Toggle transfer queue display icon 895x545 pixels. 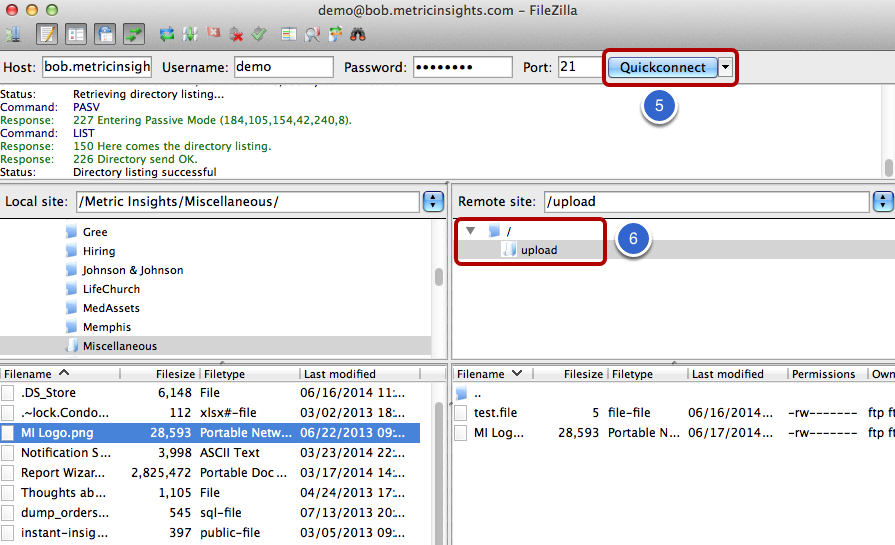134,35
